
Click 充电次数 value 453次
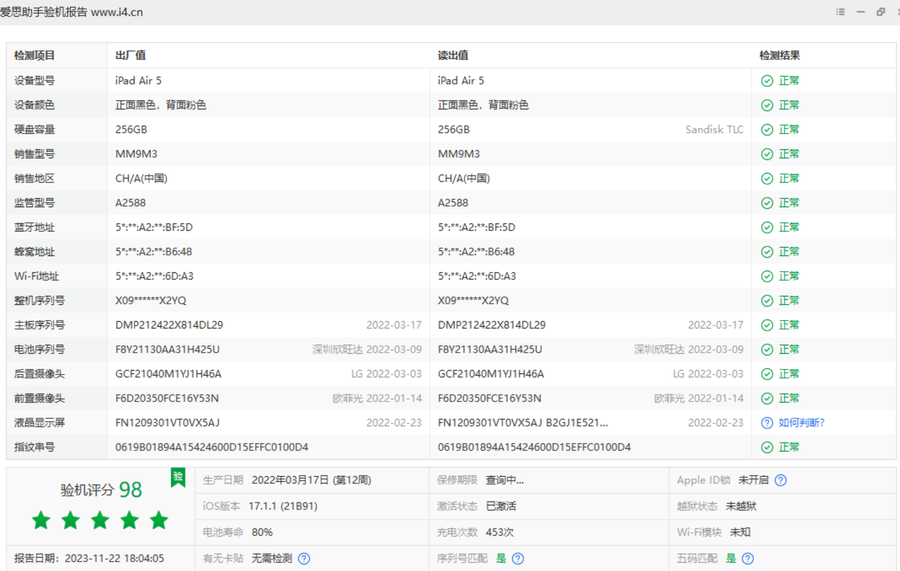[499, 533]
